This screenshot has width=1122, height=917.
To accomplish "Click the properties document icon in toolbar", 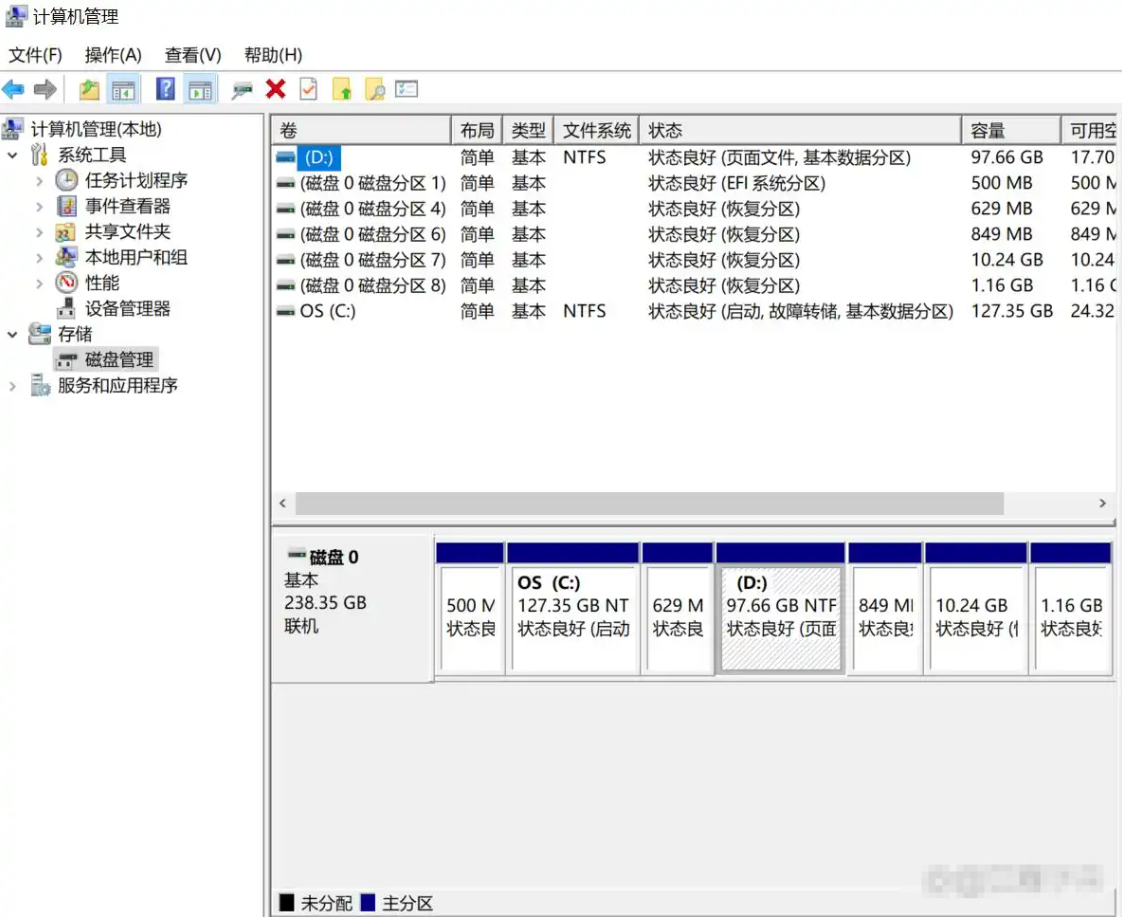I will pyautogui.click(x=308, y=89).
